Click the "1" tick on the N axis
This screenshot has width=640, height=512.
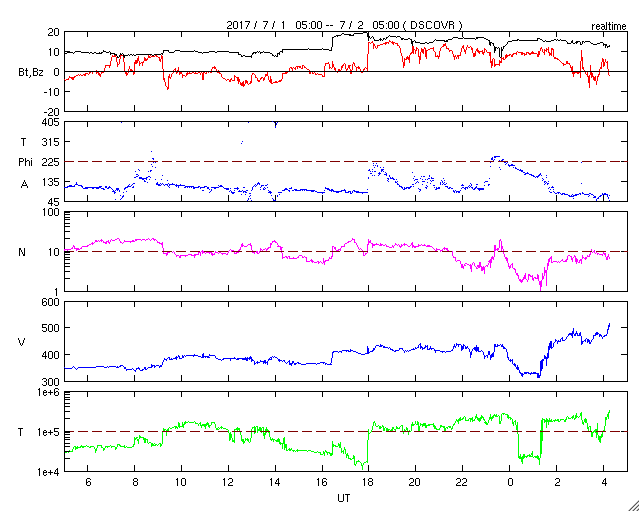coord(58,292)
